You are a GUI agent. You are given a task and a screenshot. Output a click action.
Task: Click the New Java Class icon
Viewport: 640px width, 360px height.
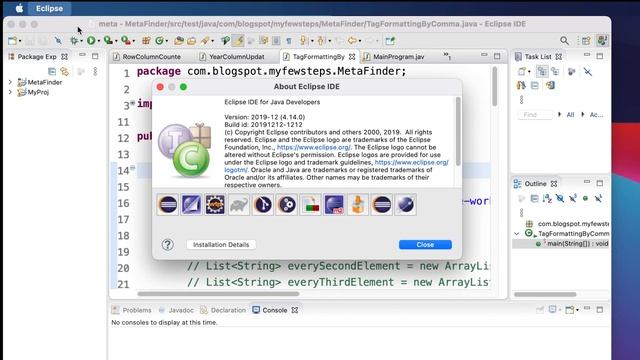coord(159,40)
